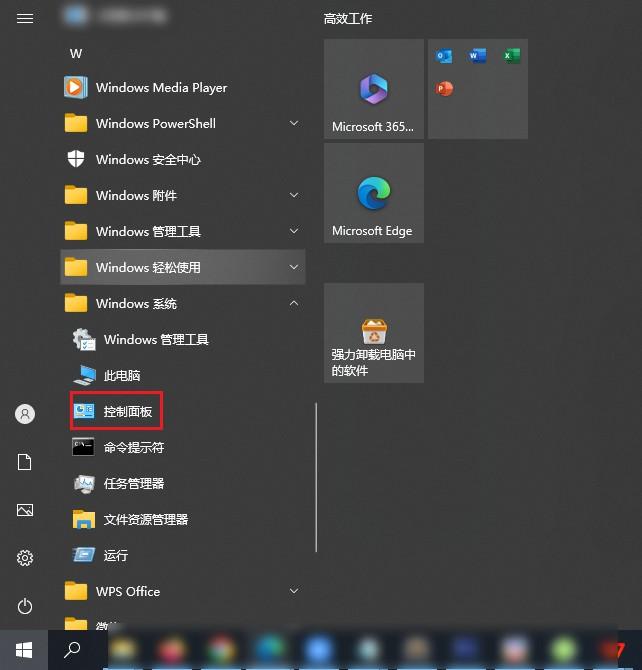Image resolution: width=642 pixels, height=670 pixels.
Task: Select the 文件资源管理器 text label
Action: pos(146,520)
